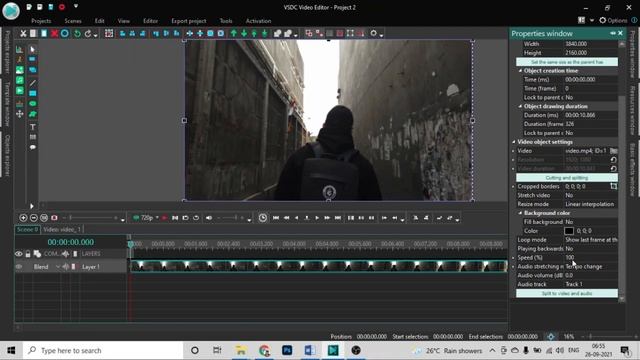Screen dimensions: 640x360
Task: Select the Text tool
Action: click(x=33, y=127)
